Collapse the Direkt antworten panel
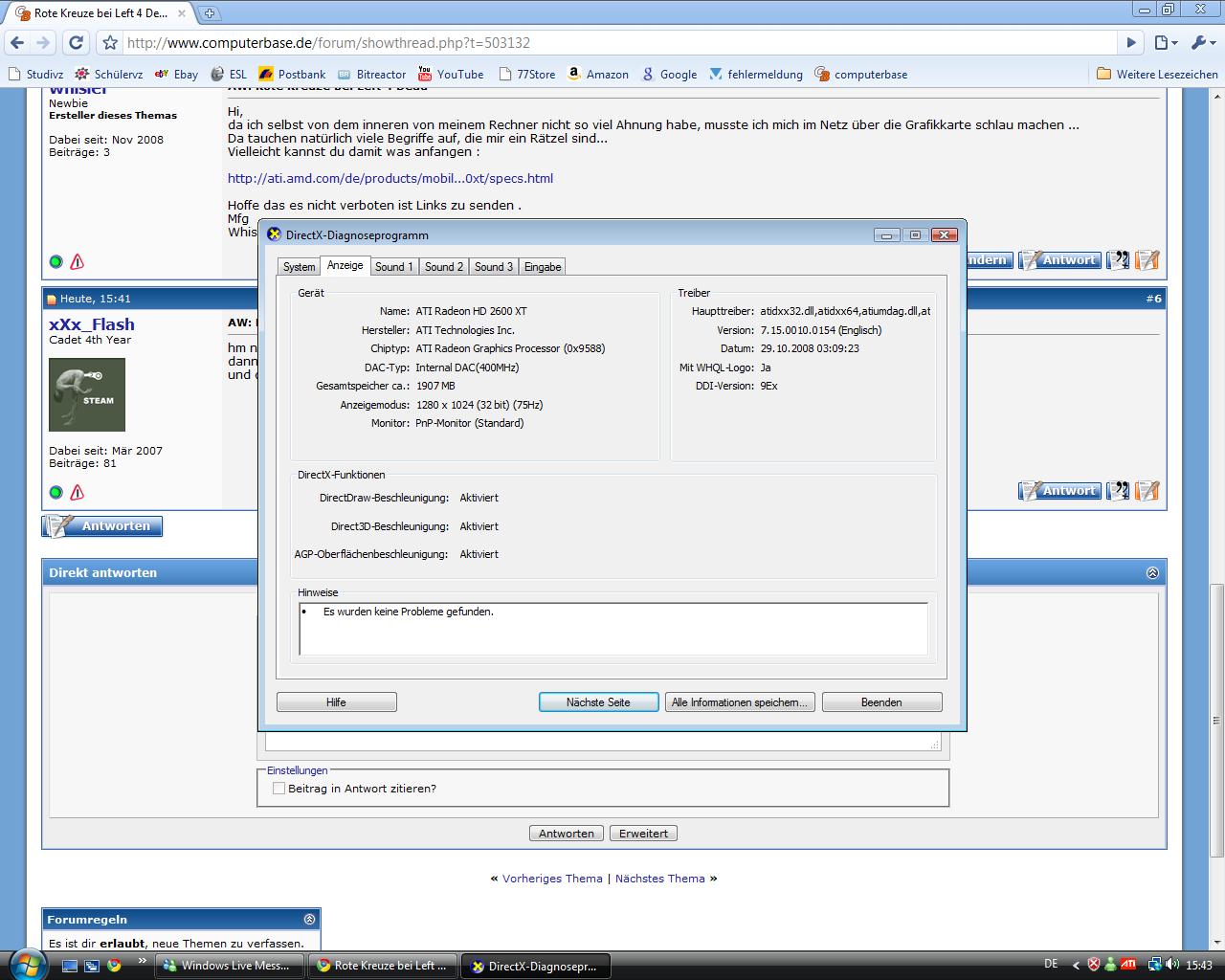Screen dimensions: 1225x980 pyautogui.click(x=1152, y=572)
